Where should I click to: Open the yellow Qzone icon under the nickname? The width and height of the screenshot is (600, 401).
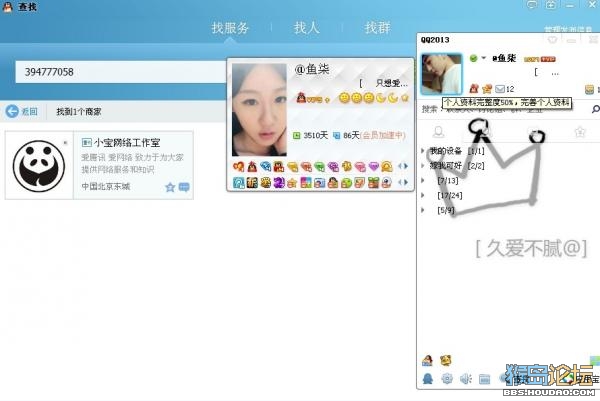[x=487, y=89]
